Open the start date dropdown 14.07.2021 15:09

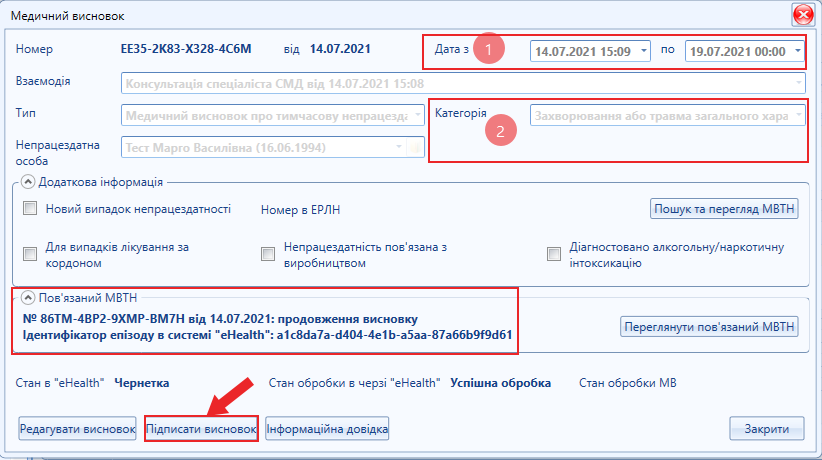point(643,51)
